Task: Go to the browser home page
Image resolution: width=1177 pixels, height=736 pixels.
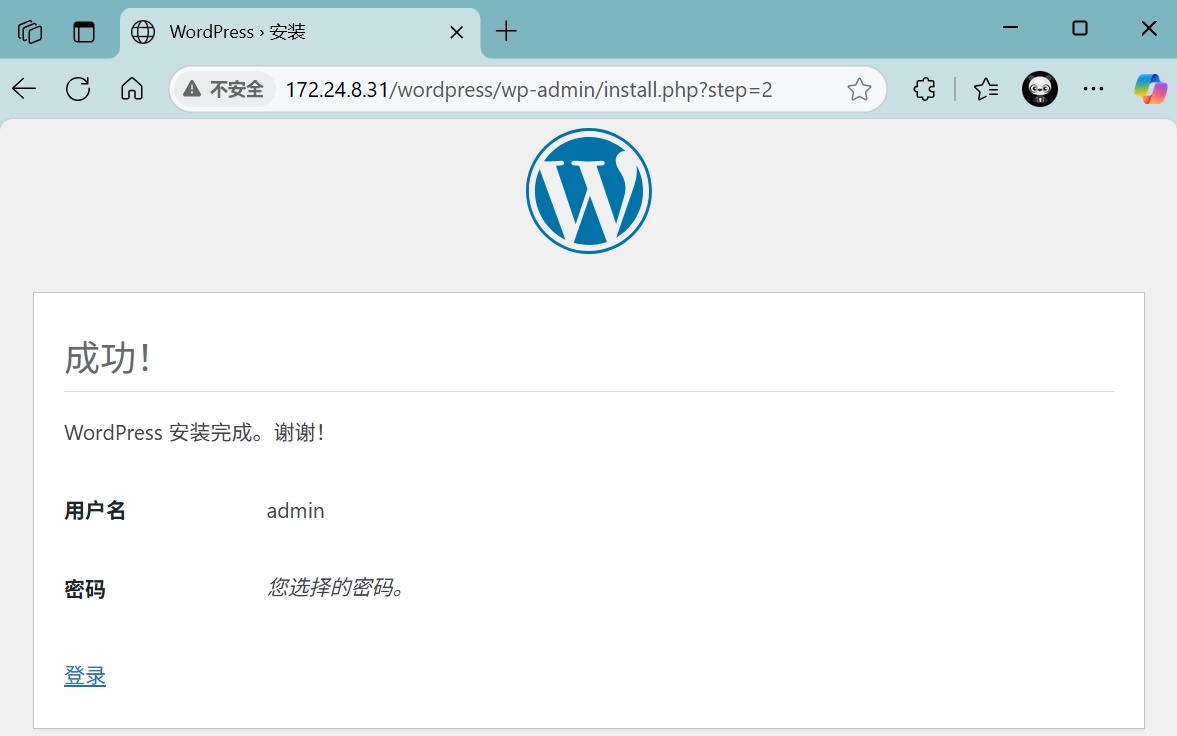Action: [x=131, y=89]
